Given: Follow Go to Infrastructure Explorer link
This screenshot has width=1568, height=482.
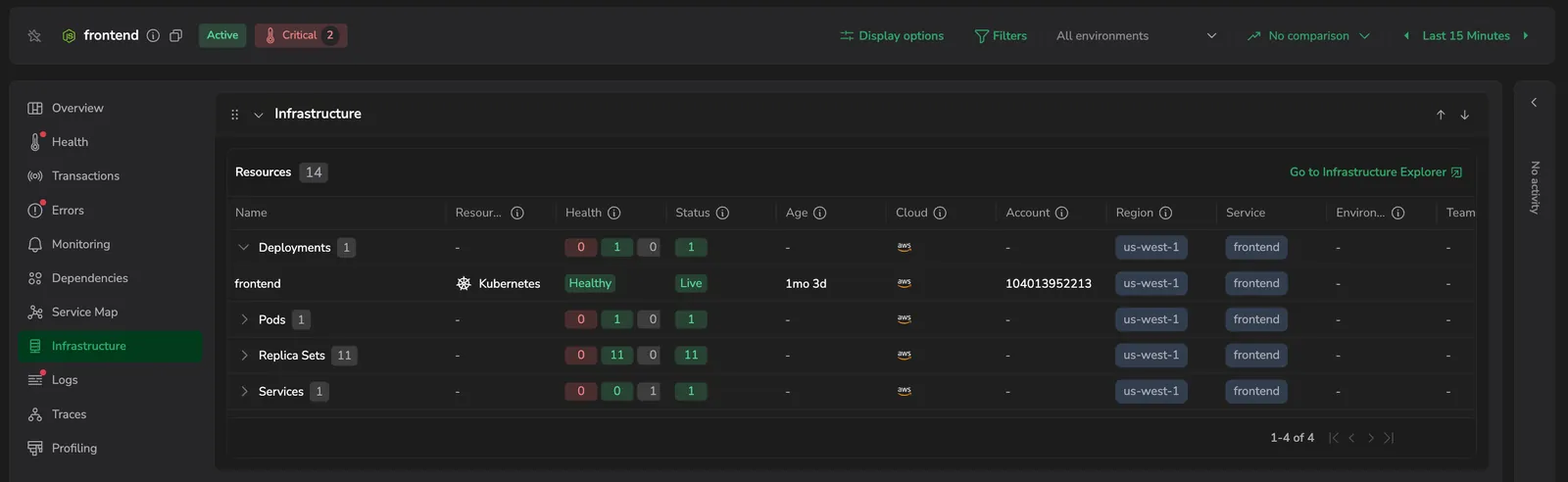Looking at the screenshot, I should click(x=1376, y=172).
